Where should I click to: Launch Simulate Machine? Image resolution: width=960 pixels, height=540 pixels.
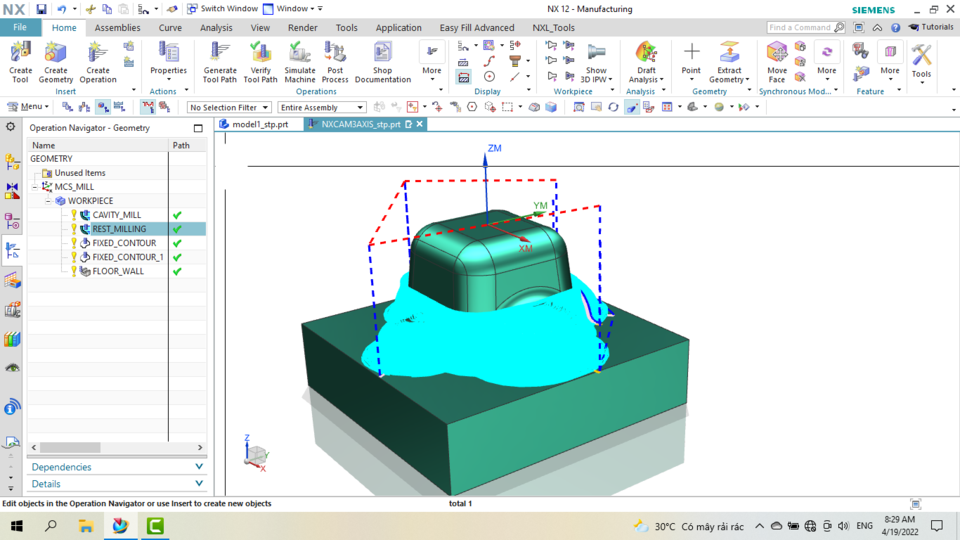[x=300, y=62]
